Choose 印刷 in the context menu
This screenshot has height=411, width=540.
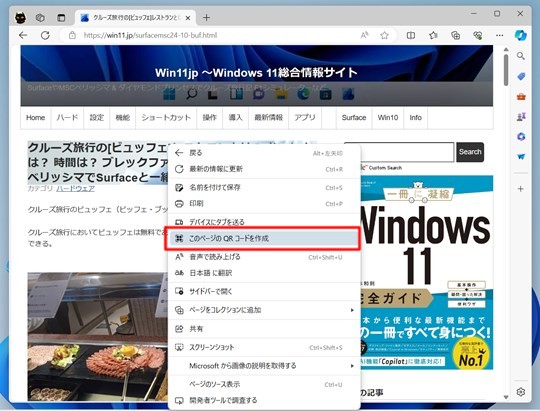[264, 204]
